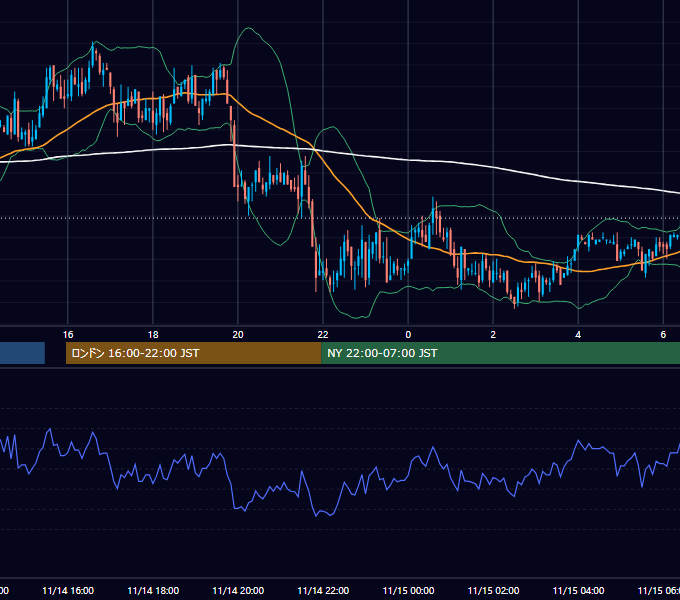The image size is (680, 600).
Task: Click the 11/15 00:00 date label
Action: point(408,591)
